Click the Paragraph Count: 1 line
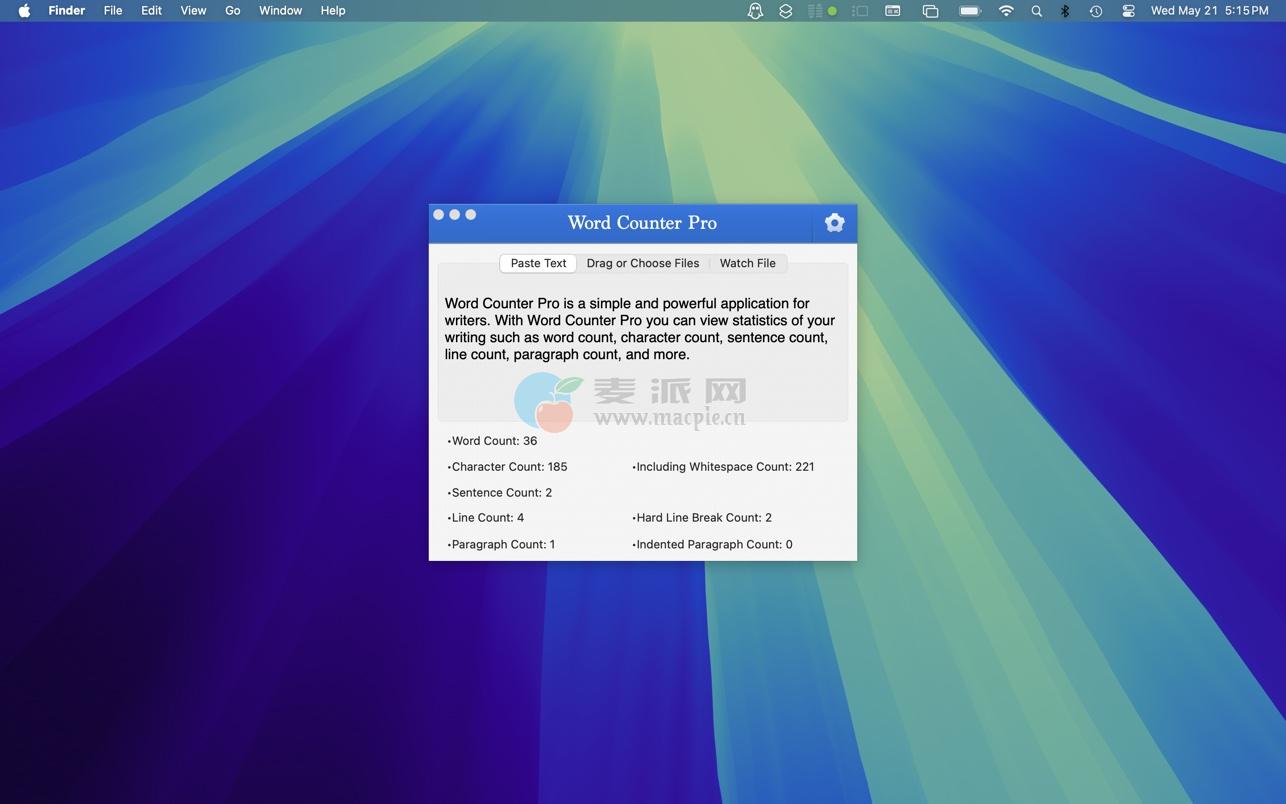This screenshot has height=804, width=1286. (x=501, y=545)
